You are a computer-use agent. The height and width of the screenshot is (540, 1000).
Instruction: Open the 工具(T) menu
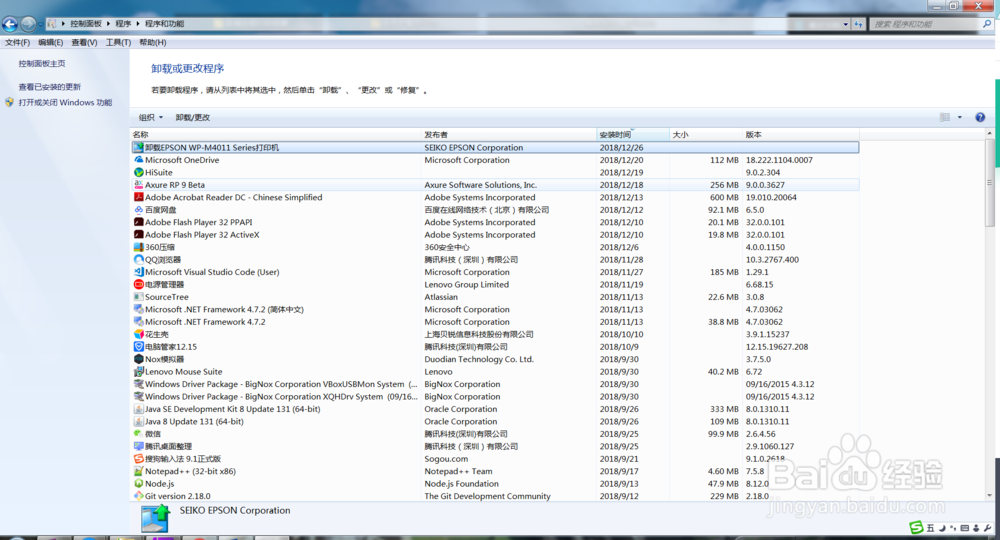[x=118, y=43]
